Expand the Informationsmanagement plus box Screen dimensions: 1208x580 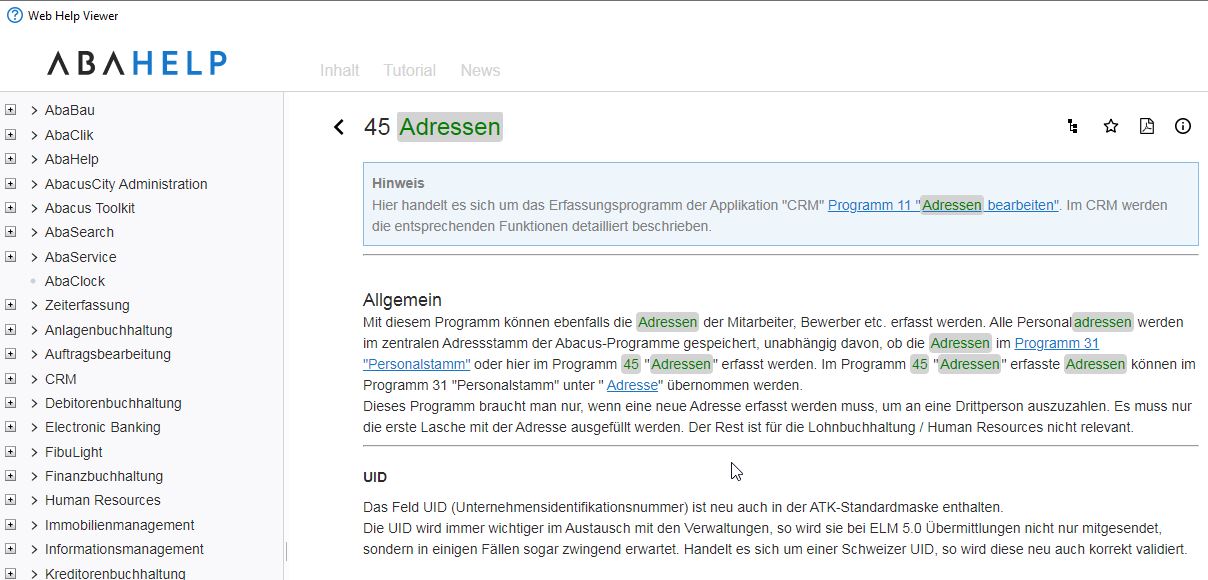coord(10,549)
